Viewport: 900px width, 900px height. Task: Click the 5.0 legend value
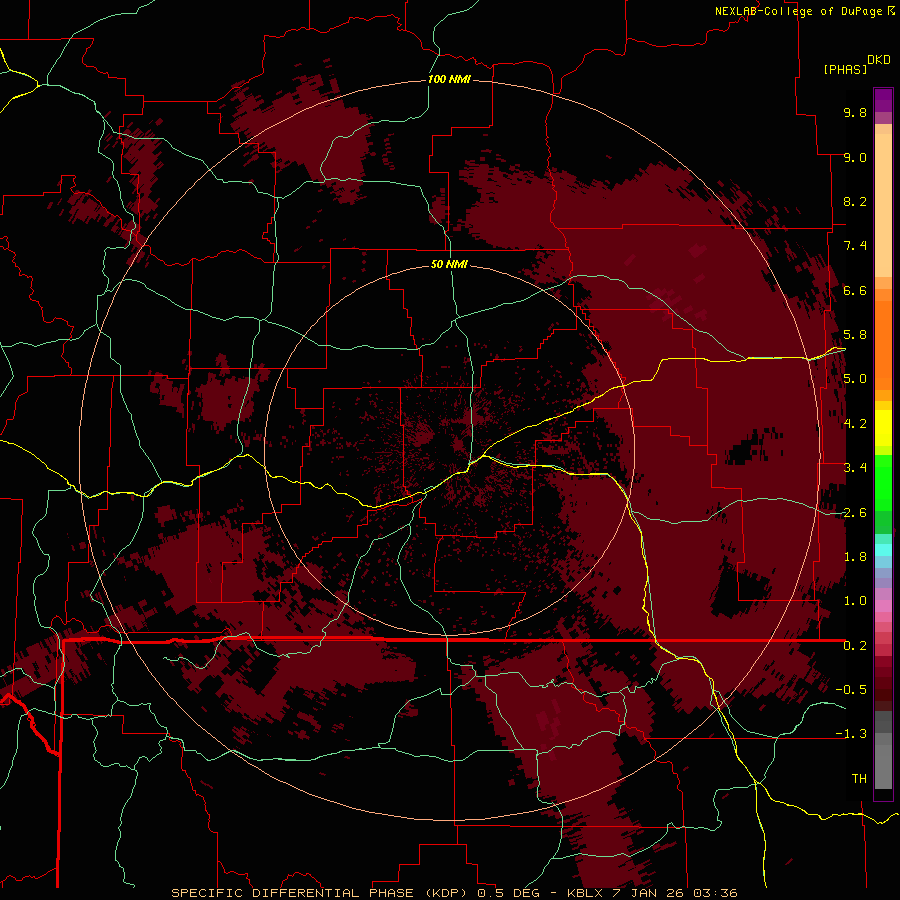855,379
